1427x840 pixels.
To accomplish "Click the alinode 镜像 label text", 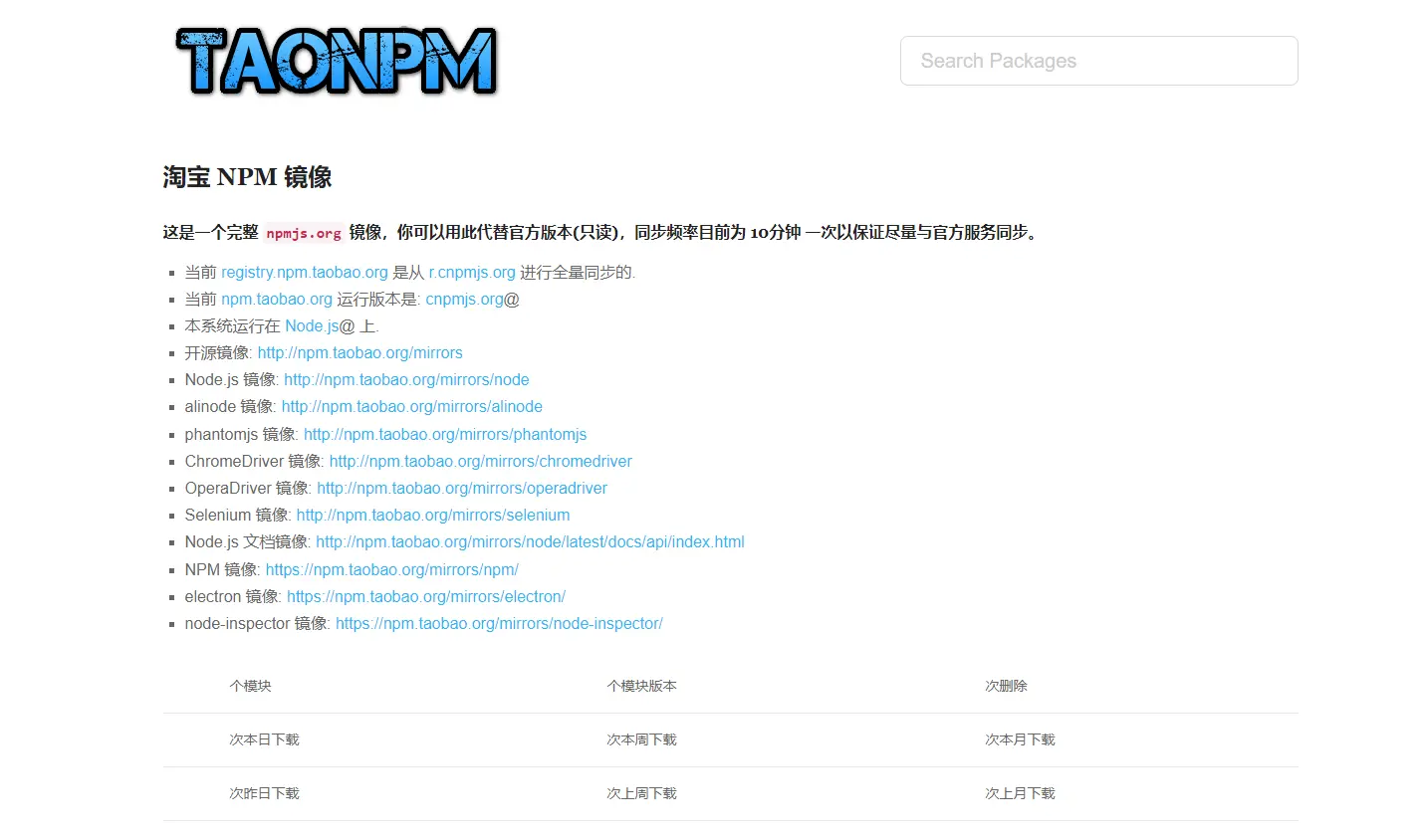I will coord(230,406).
